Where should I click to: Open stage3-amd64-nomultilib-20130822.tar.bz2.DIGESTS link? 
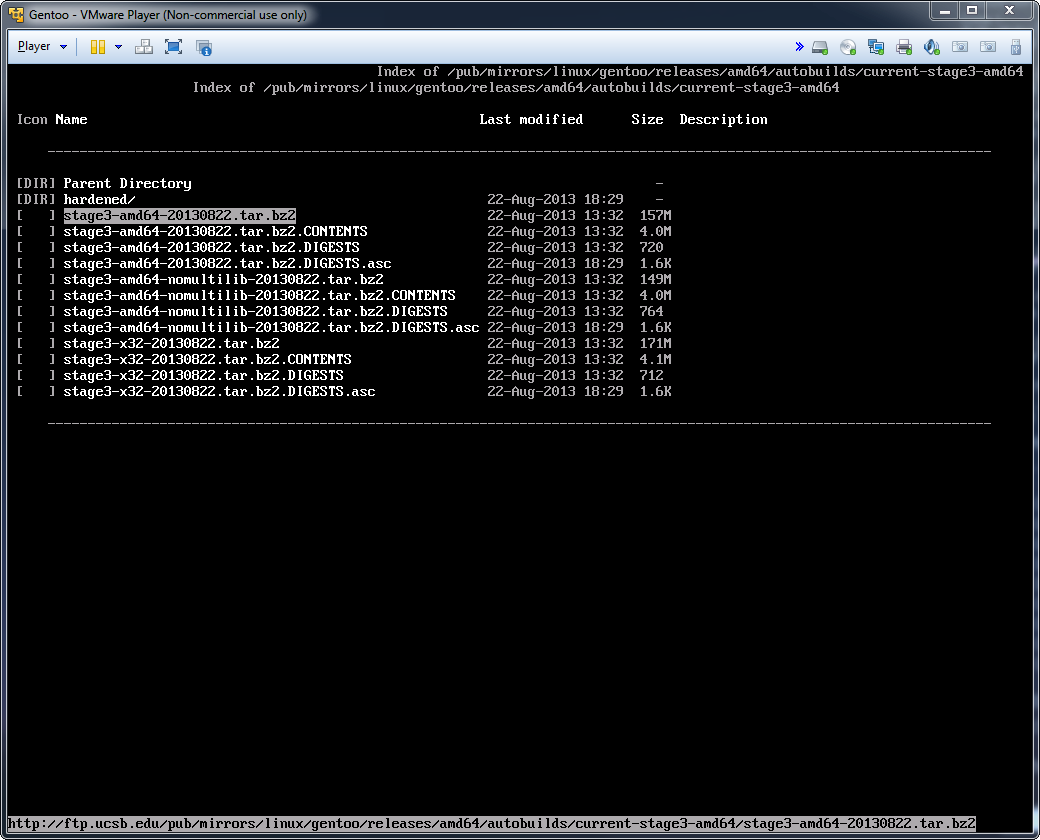coord(255,311)
